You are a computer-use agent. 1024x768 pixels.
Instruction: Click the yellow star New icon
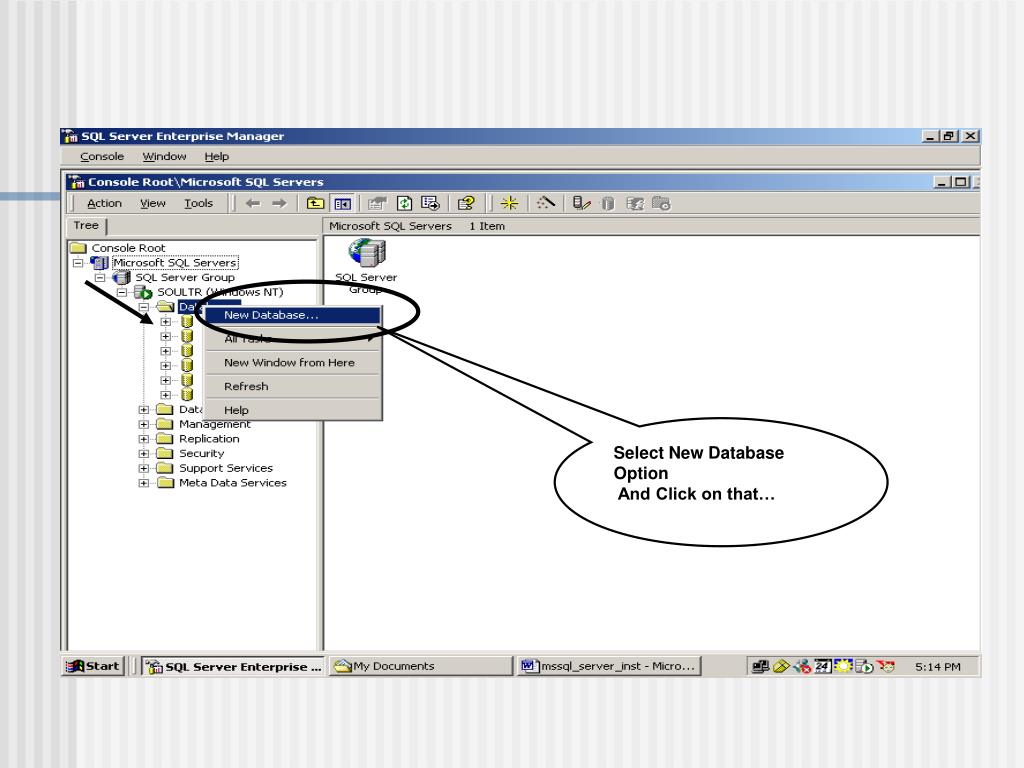tap(509, 204)
